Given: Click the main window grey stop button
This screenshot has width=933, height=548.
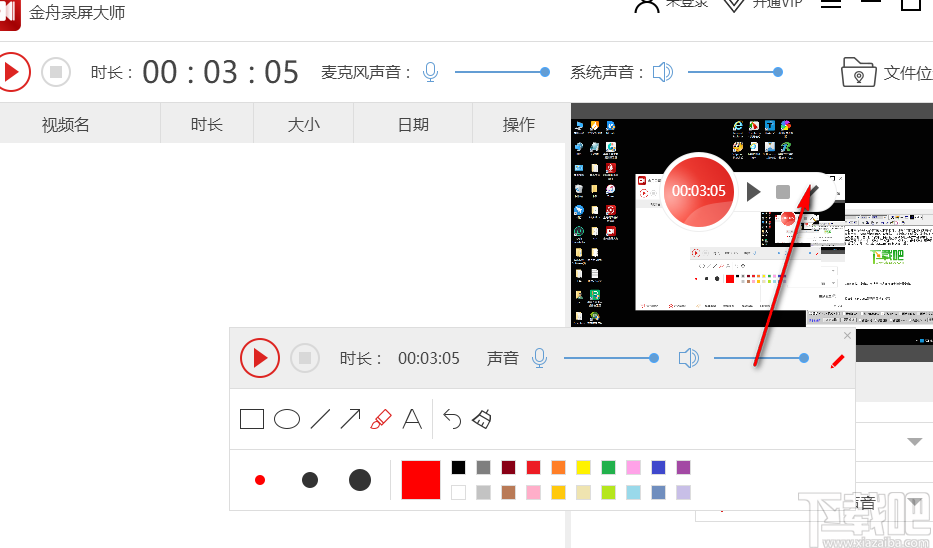Looking at the screenshot, I should 56,72.
